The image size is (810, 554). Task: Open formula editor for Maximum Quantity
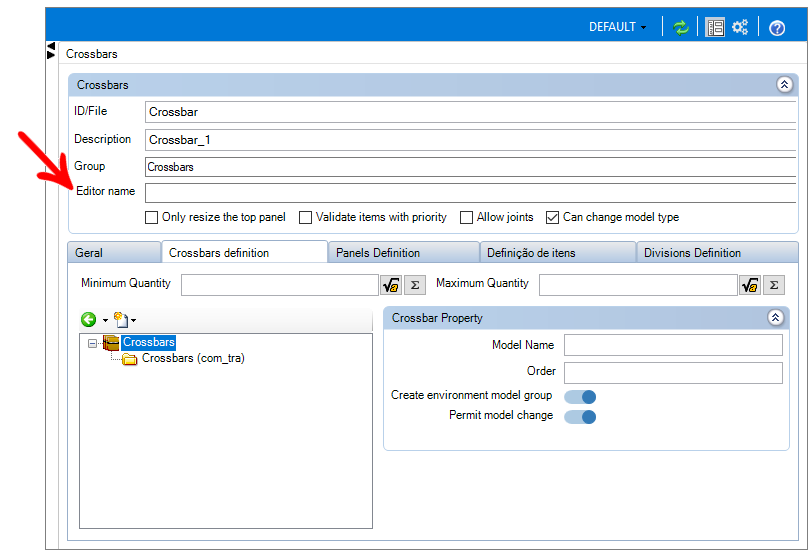pos(750,285)
